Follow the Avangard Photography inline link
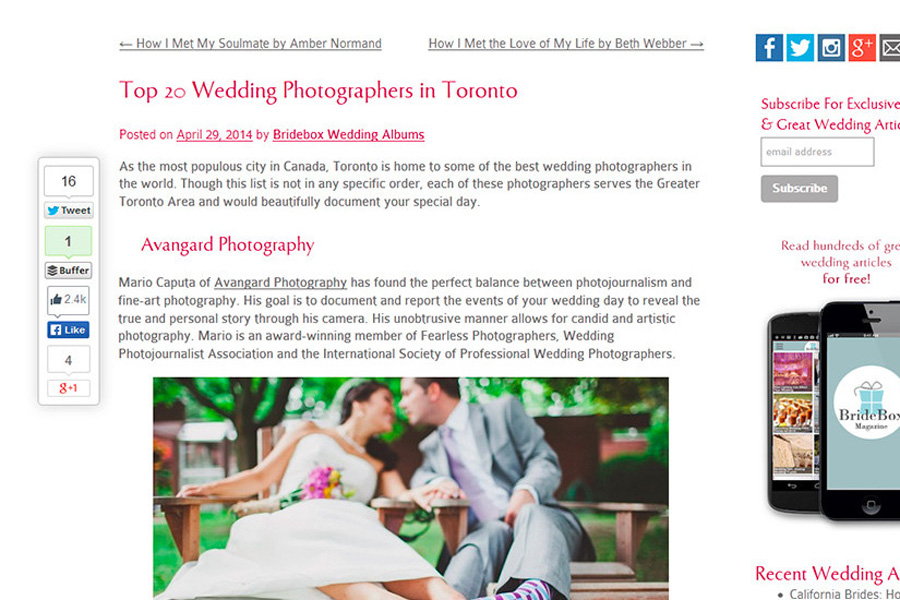The height and width of the screenshot is (600, 900). tap(280, 282)
